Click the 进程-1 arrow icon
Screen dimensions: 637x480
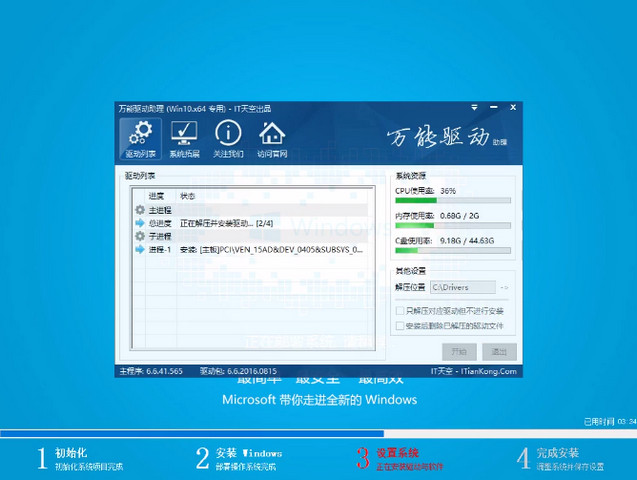140,249
